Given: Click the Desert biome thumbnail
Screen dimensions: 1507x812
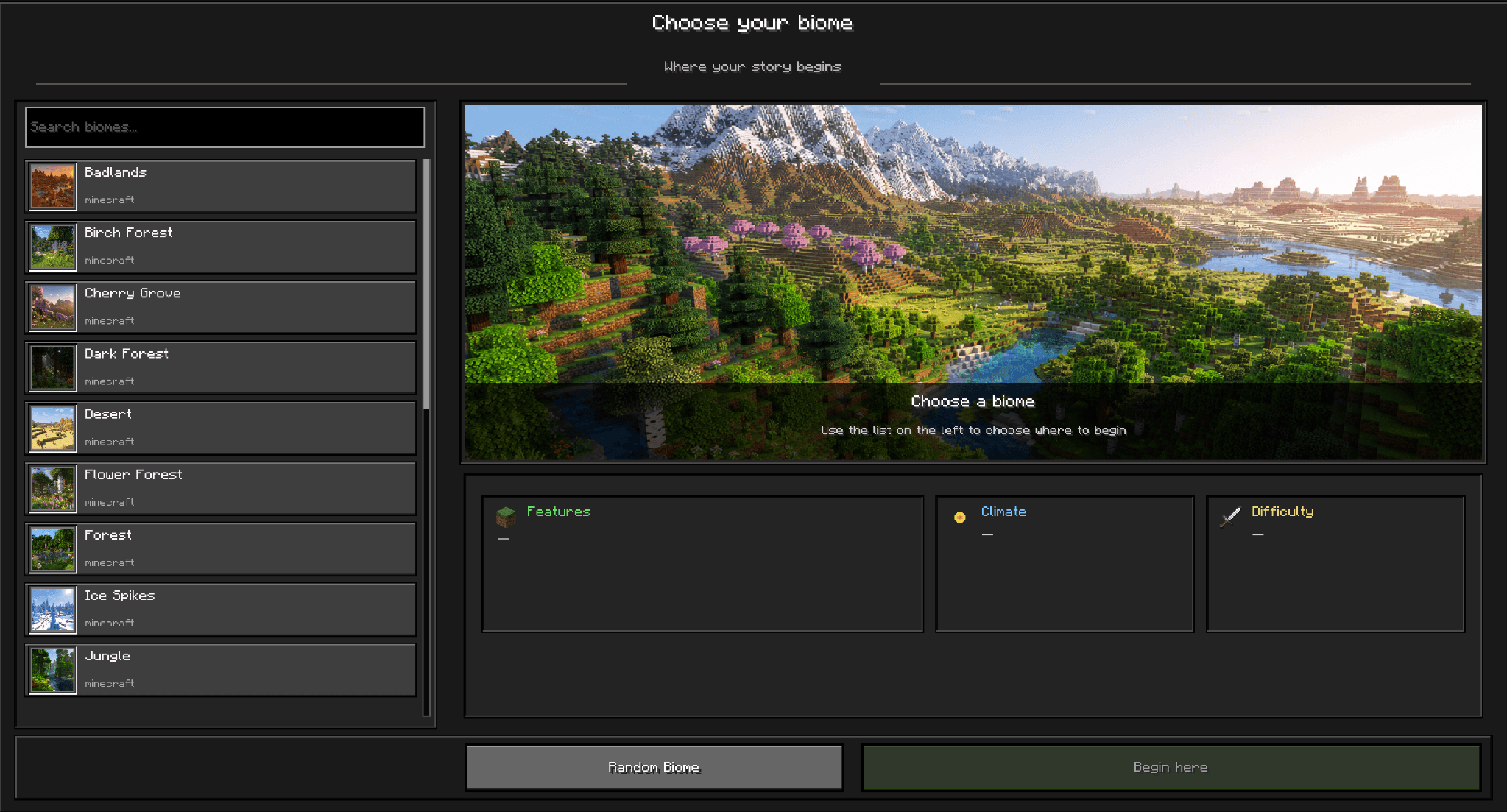Looking at the screenshot, I should pos(53,428).
